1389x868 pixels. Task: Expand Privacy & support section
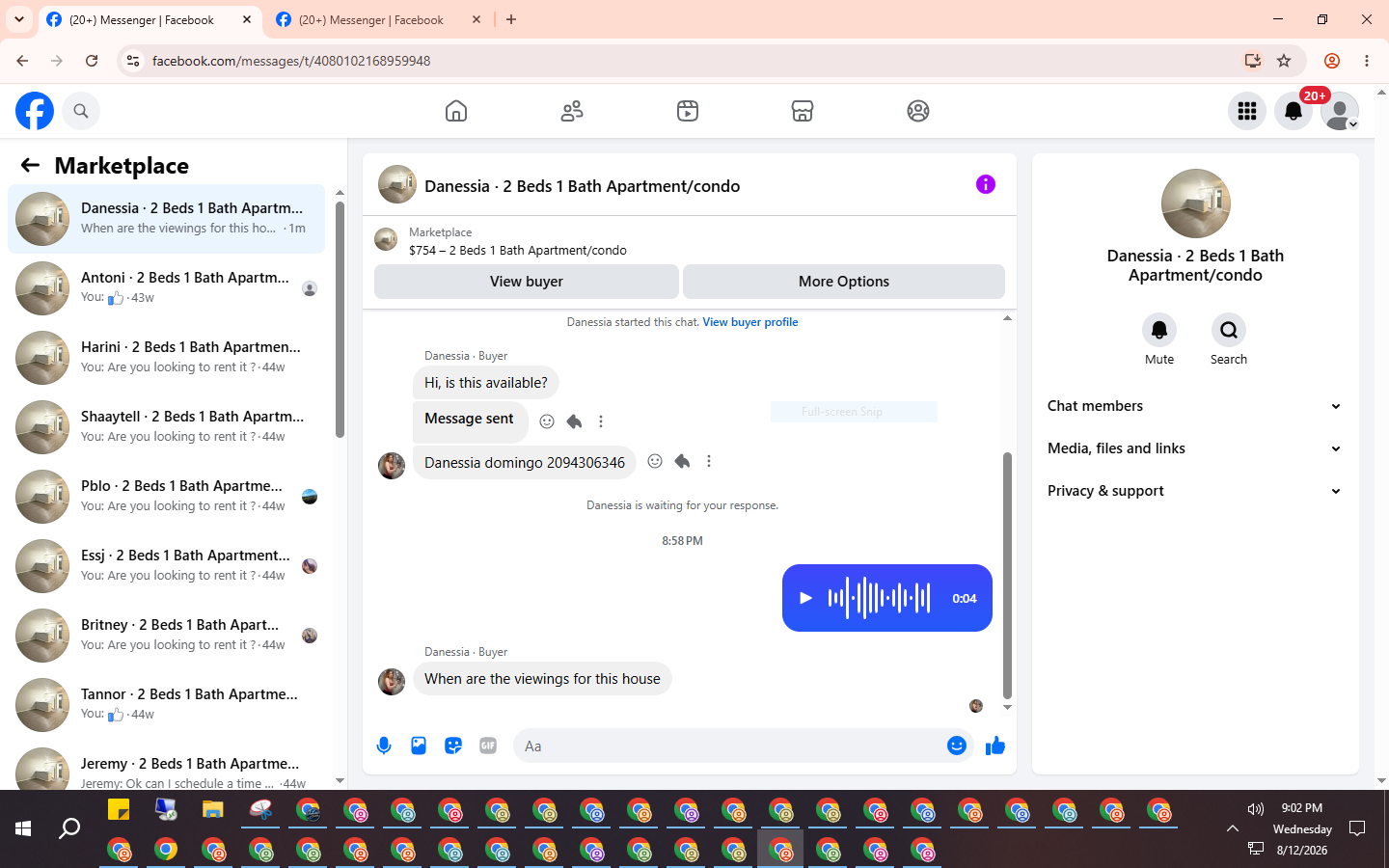pyautogui.click(x=1195, y=491)
